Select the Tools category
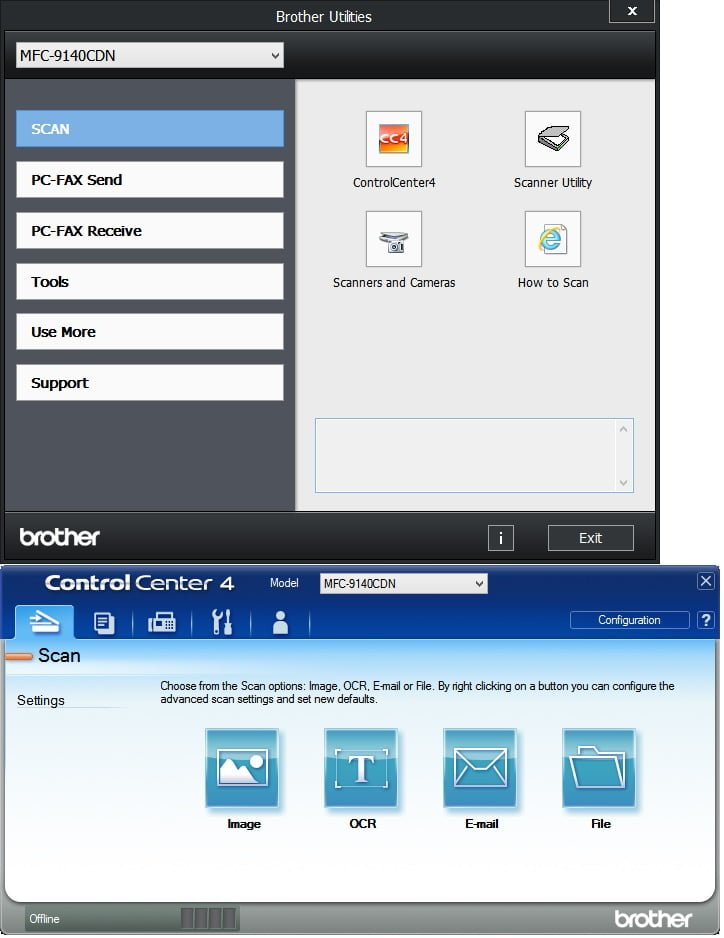The image size is (724, 938). click(150, 281)
